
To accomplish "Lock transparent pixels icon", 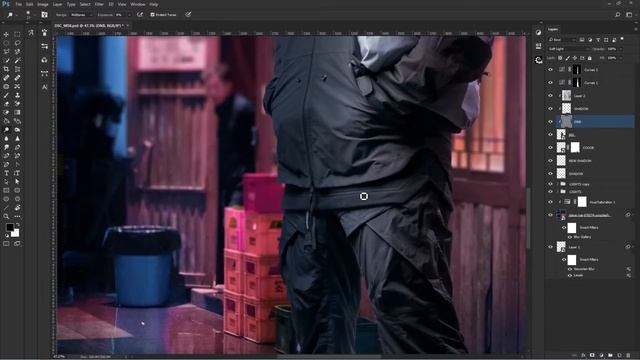I will click(560, 58).
